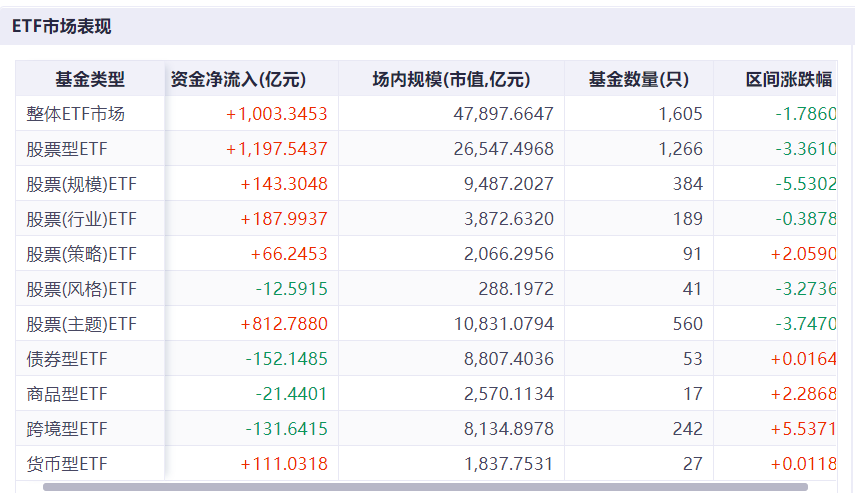Click the net inflow value +66.2453

(288, 254)
